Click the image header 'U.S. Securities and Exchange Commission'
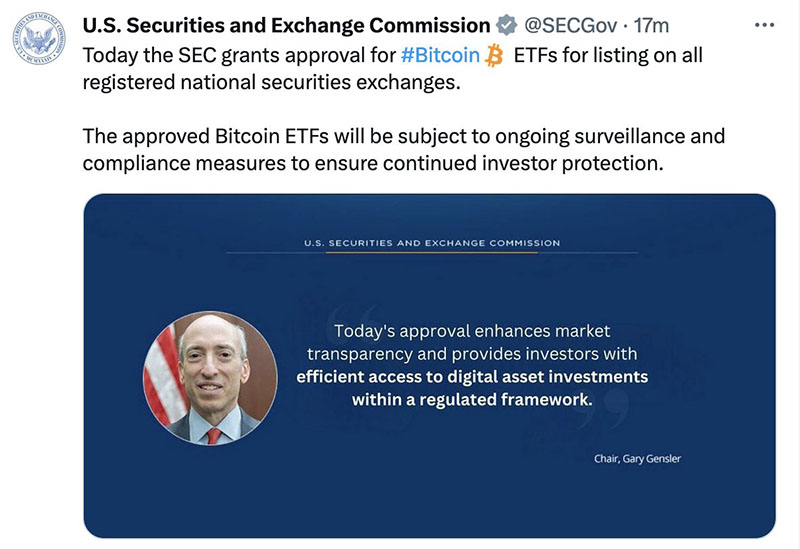 [432, 243]
